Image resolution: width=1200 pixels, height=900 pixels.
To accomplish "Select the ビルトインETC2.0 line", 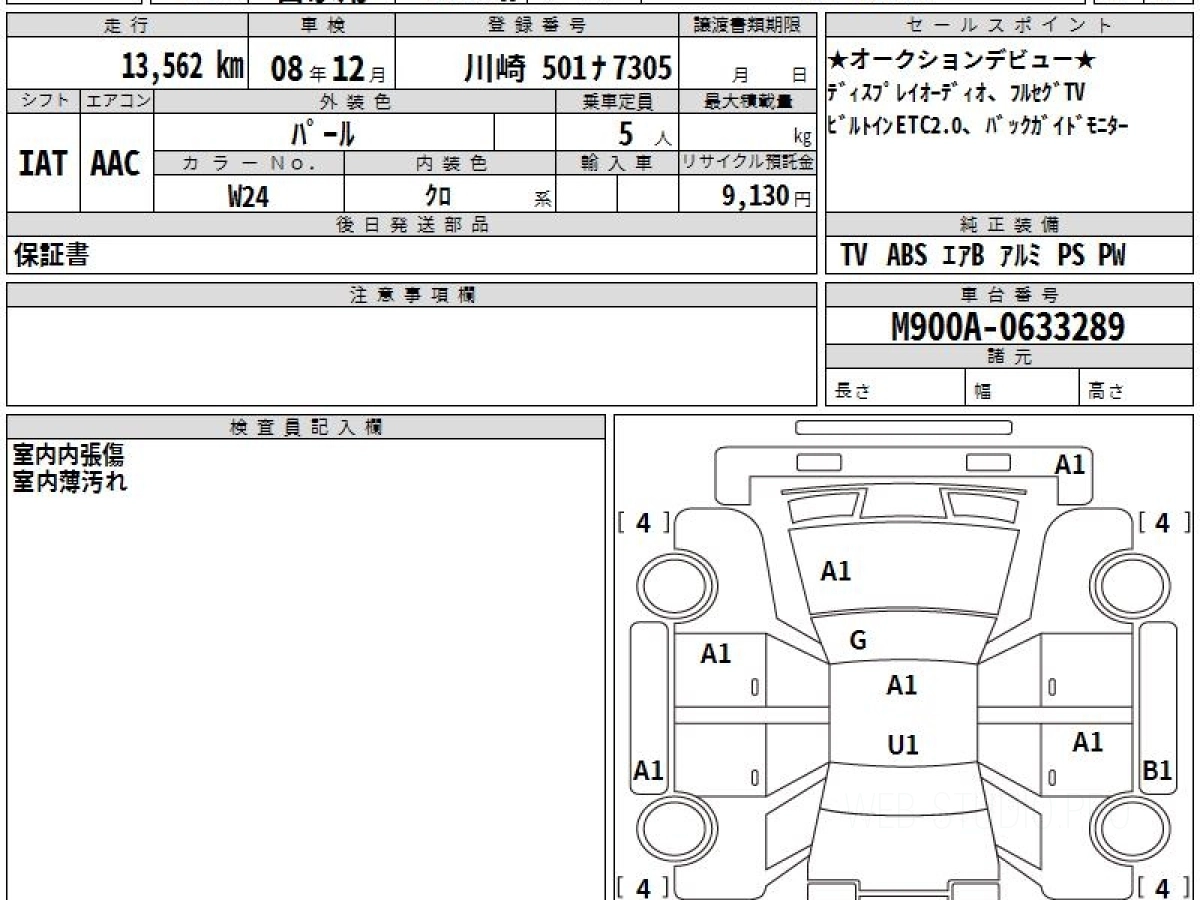I will click(979, 126).
